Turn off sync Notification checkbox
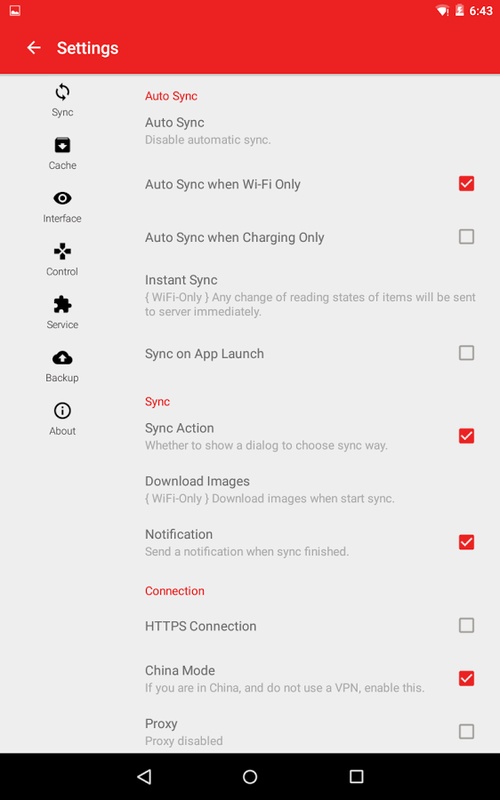Image resolution: width=500 pixels, height=800 pixels. (466, 542)
